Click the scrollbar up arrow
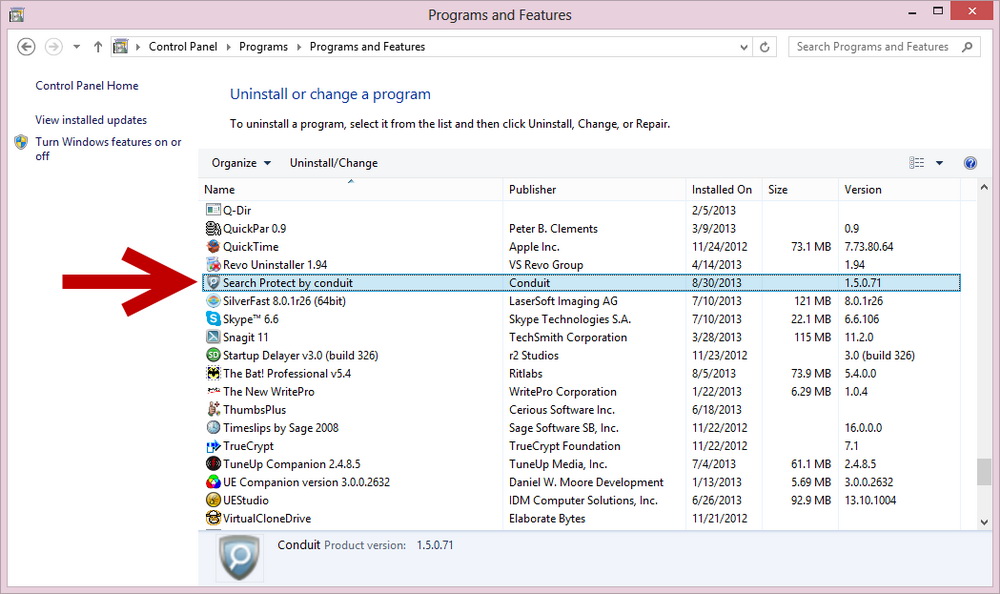Viewport: 1000px width, 594px height. 984,188
